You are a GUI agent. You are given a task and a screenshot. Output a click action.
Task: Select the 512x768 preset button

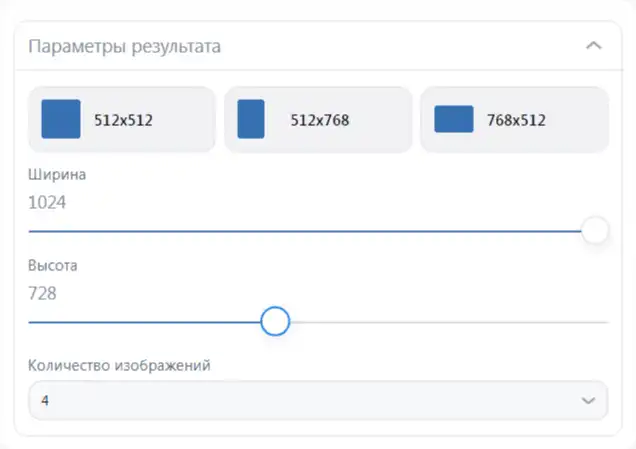tap(318, 119)
